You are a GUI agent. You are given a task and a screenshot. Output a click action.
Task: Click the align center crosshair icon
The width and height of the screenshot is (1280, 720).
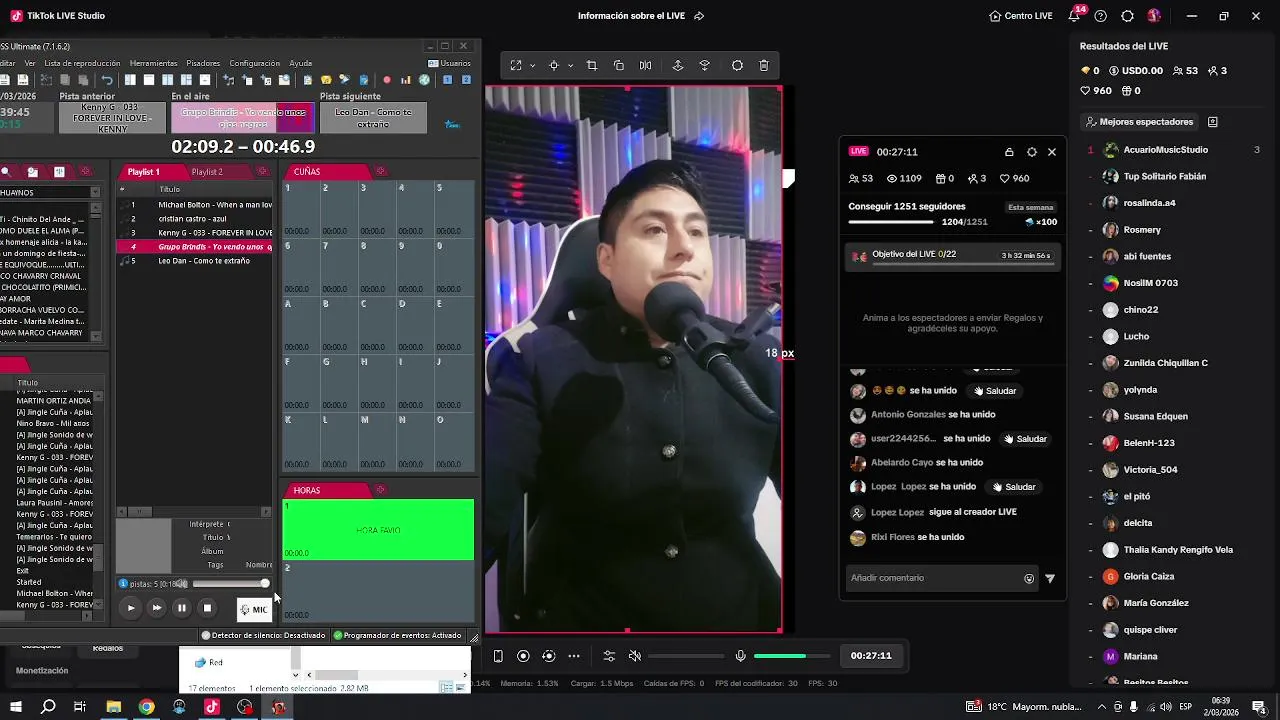pyautogui.click(x=554, y=66)
